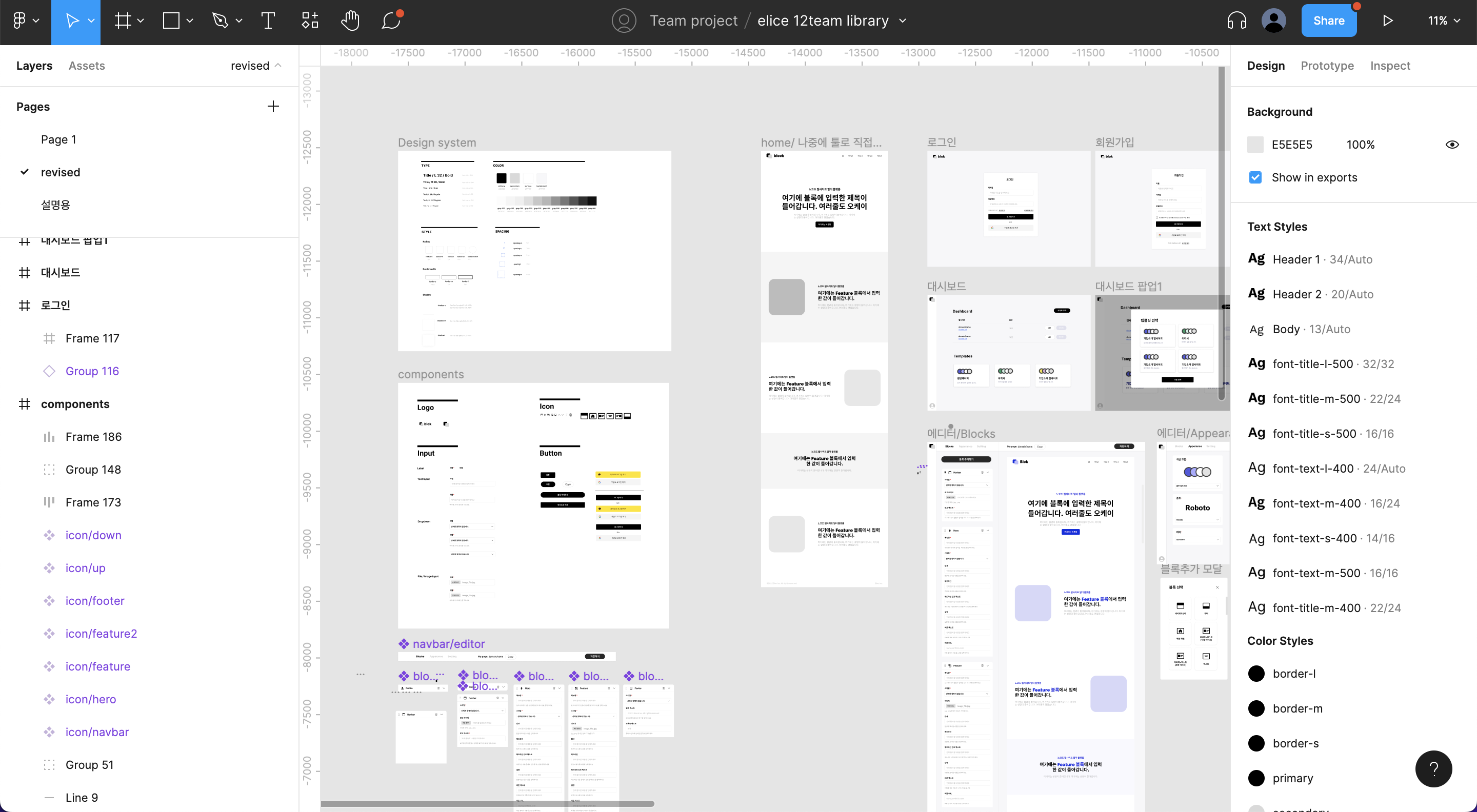Click the Share button
This screenshot has width=1477, height=812.
pyautogui.click(x=1330, y=20)
